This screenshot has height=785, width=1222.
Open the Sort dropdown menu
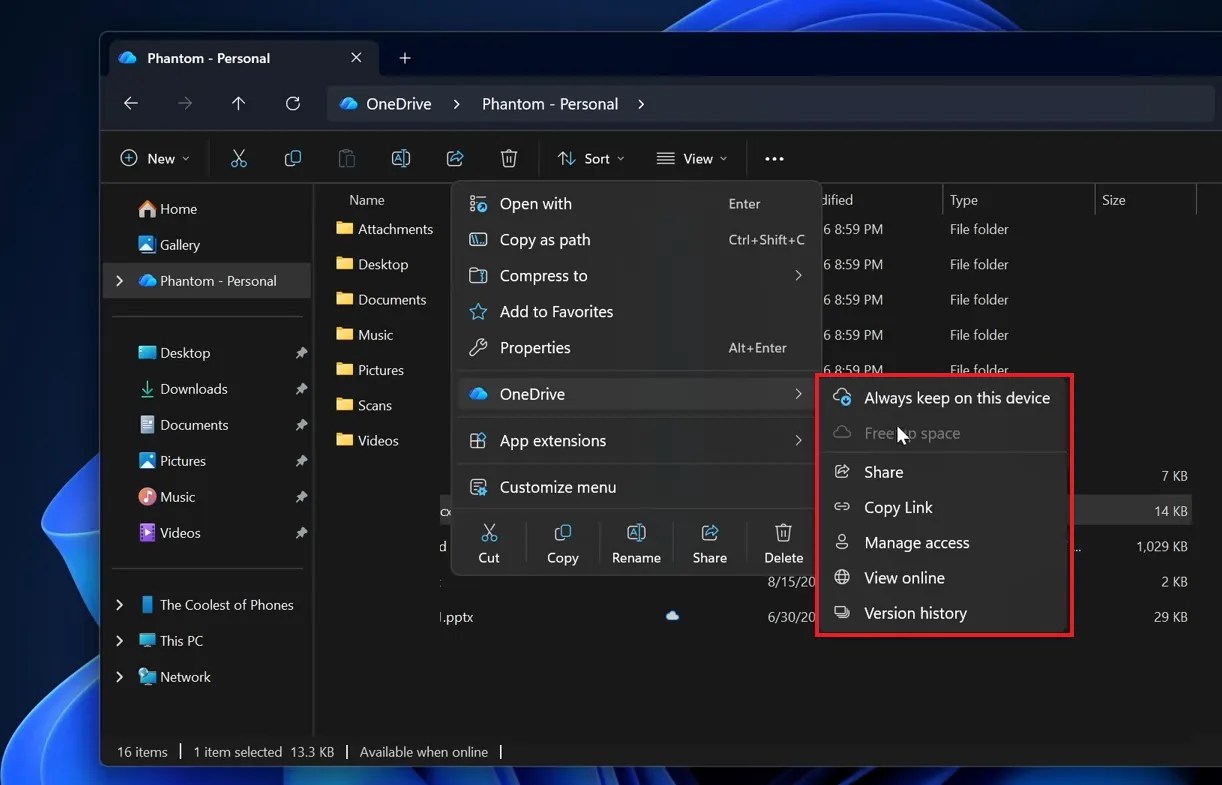591,158
